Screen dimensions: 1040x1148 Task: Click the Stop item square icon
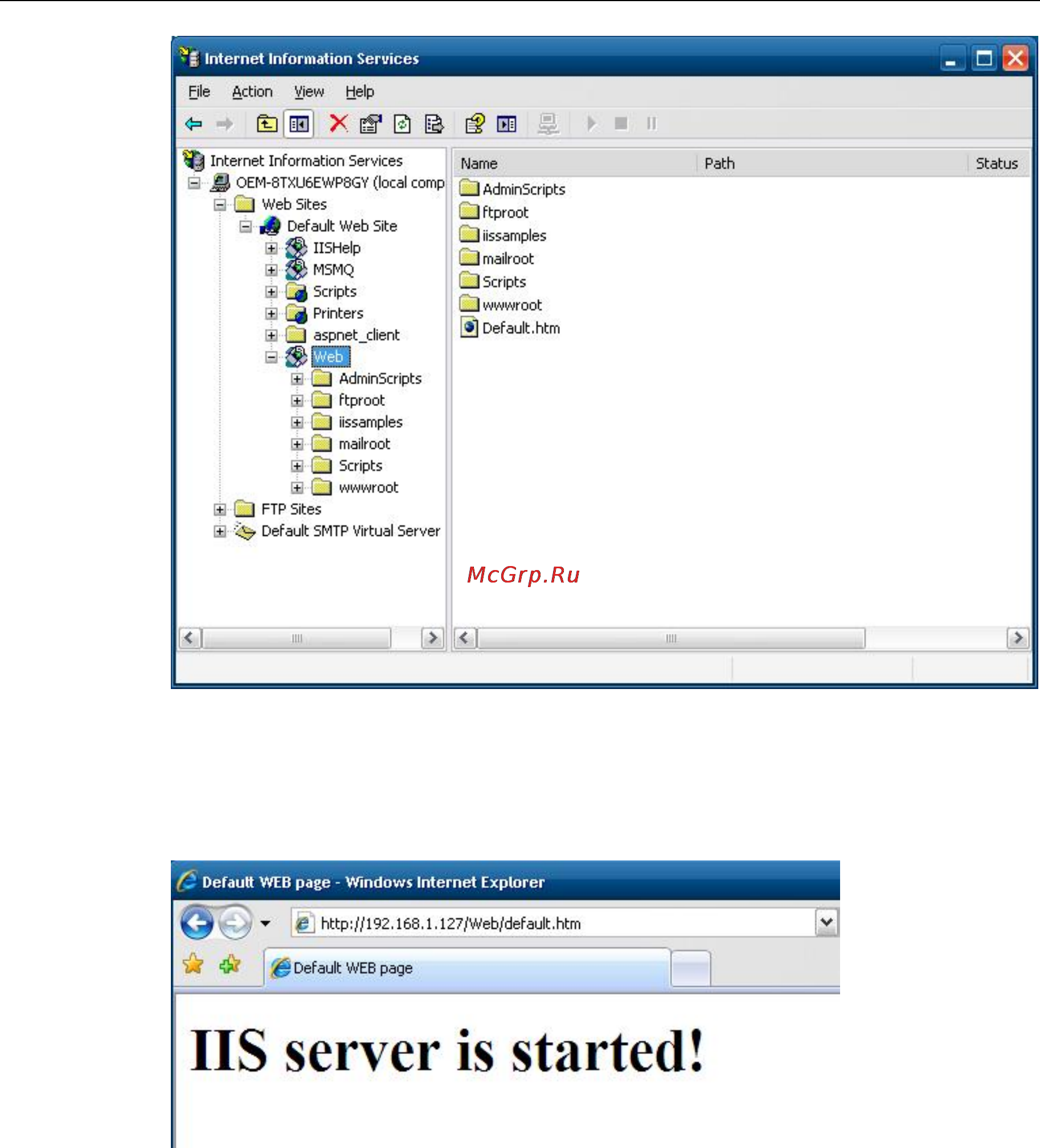(x=621, y=124)
